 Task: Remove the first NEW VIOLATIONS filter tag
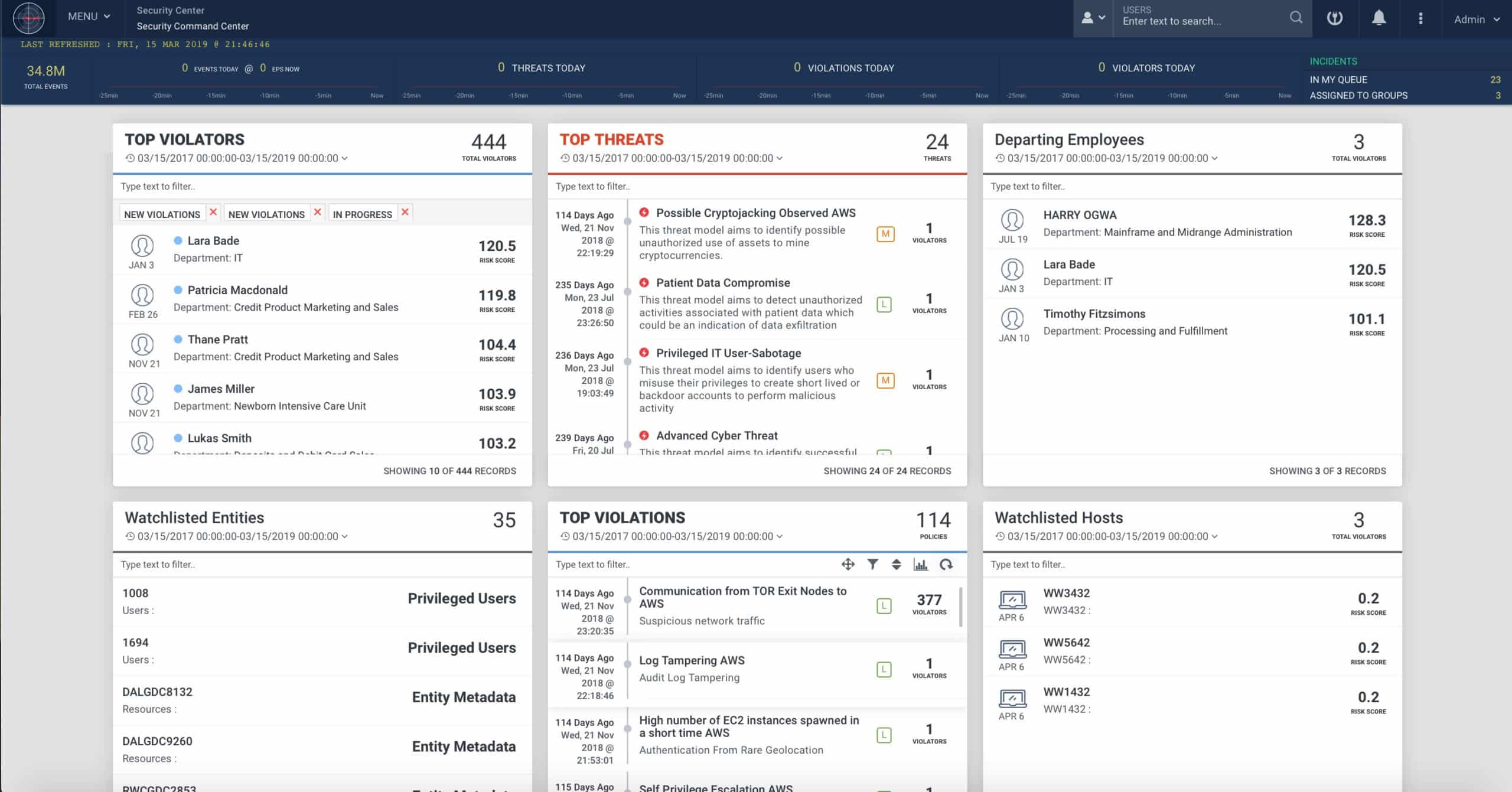pyautogui.click(x=213, y=212)
